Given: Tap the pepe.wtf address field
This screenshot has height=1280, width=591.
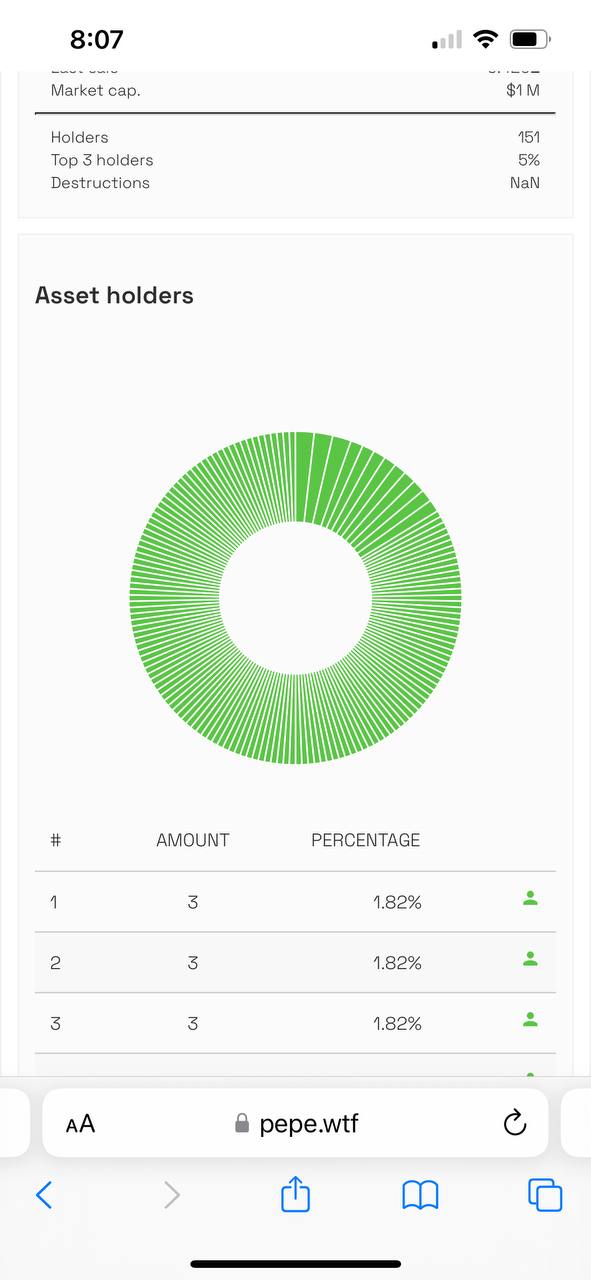Looking at the screenshot, I should 295,1123.
